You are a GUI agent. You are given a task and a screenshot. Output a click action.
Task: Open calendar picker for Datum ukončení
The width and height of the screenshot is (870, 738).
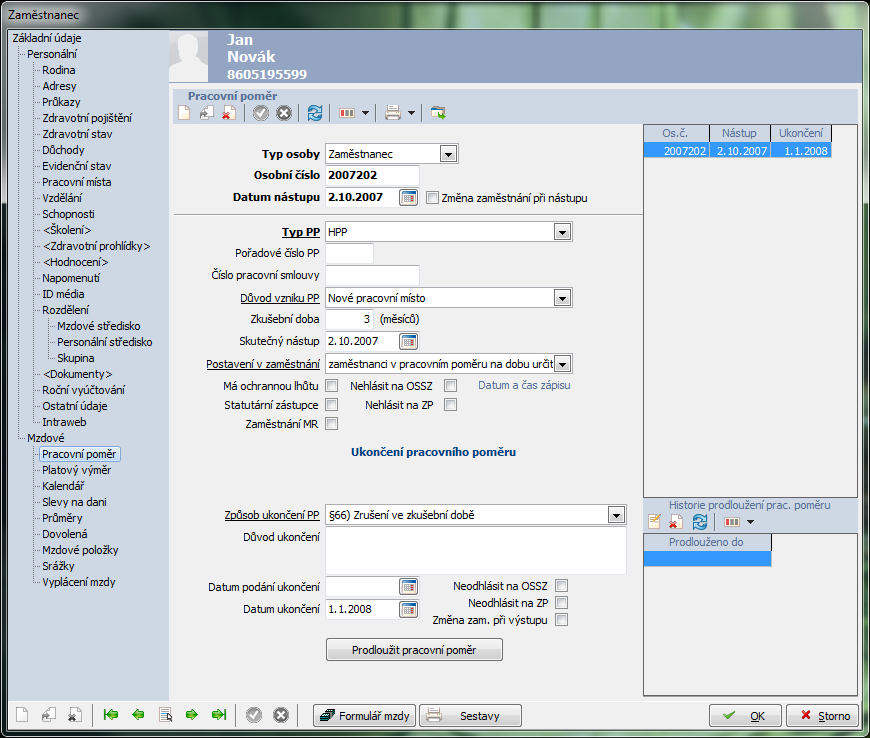pos(408,609)
